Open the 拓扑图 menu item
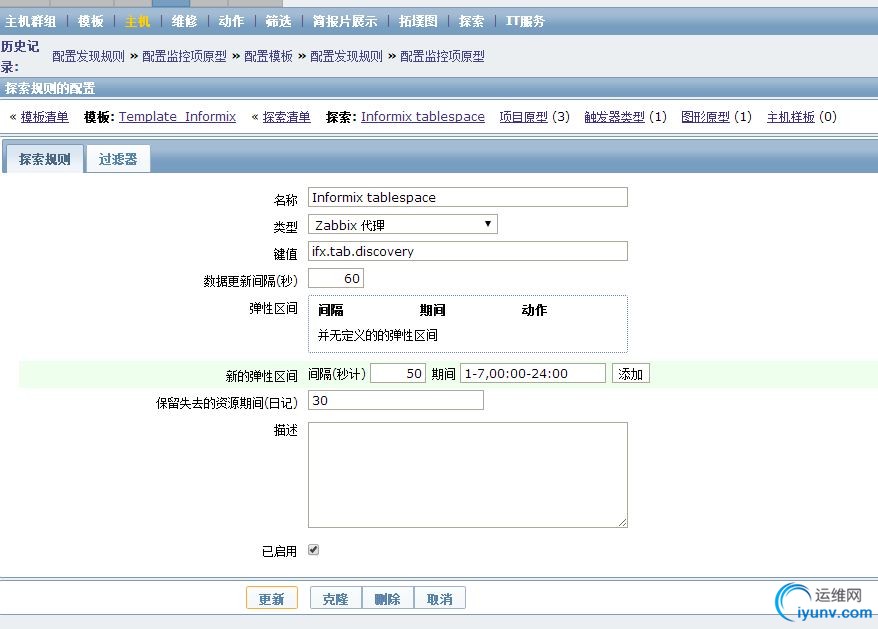 [418, 21]
